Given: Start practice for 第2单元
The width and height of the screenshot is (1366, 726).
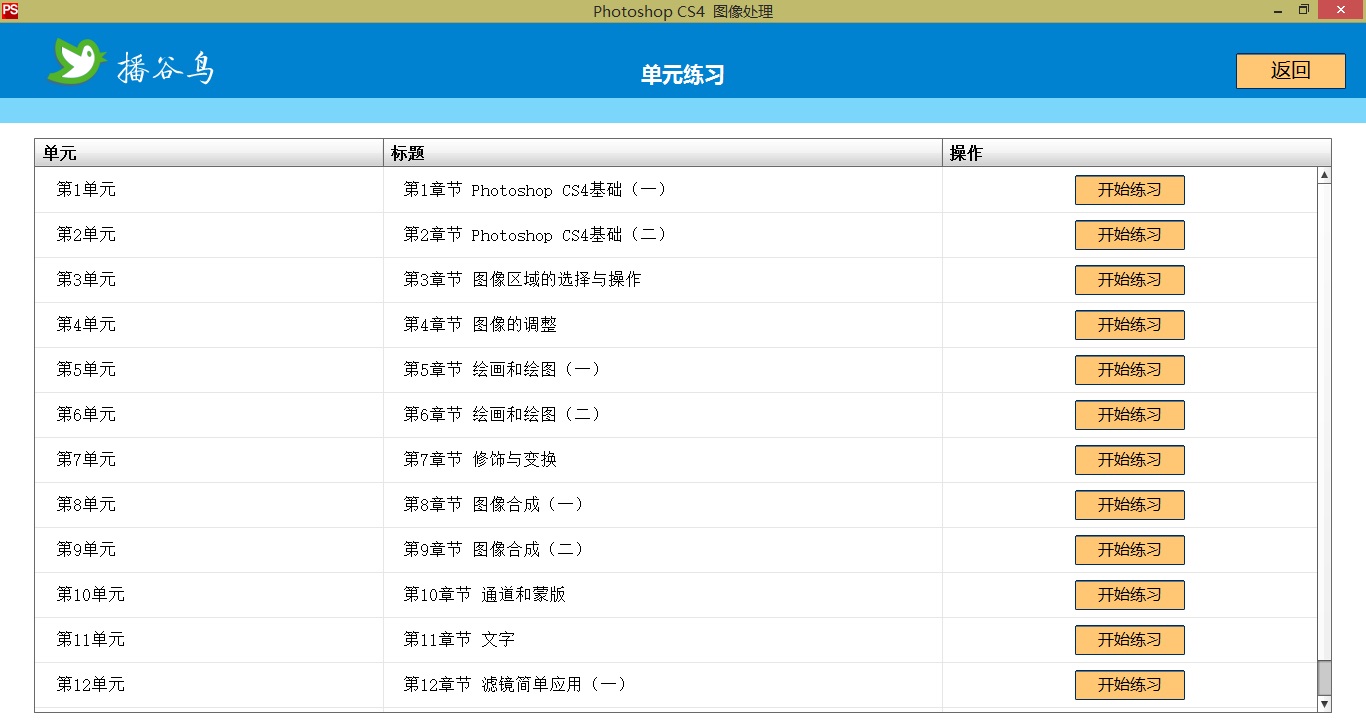Looking at the screenshot, I should coord(1130,235).
